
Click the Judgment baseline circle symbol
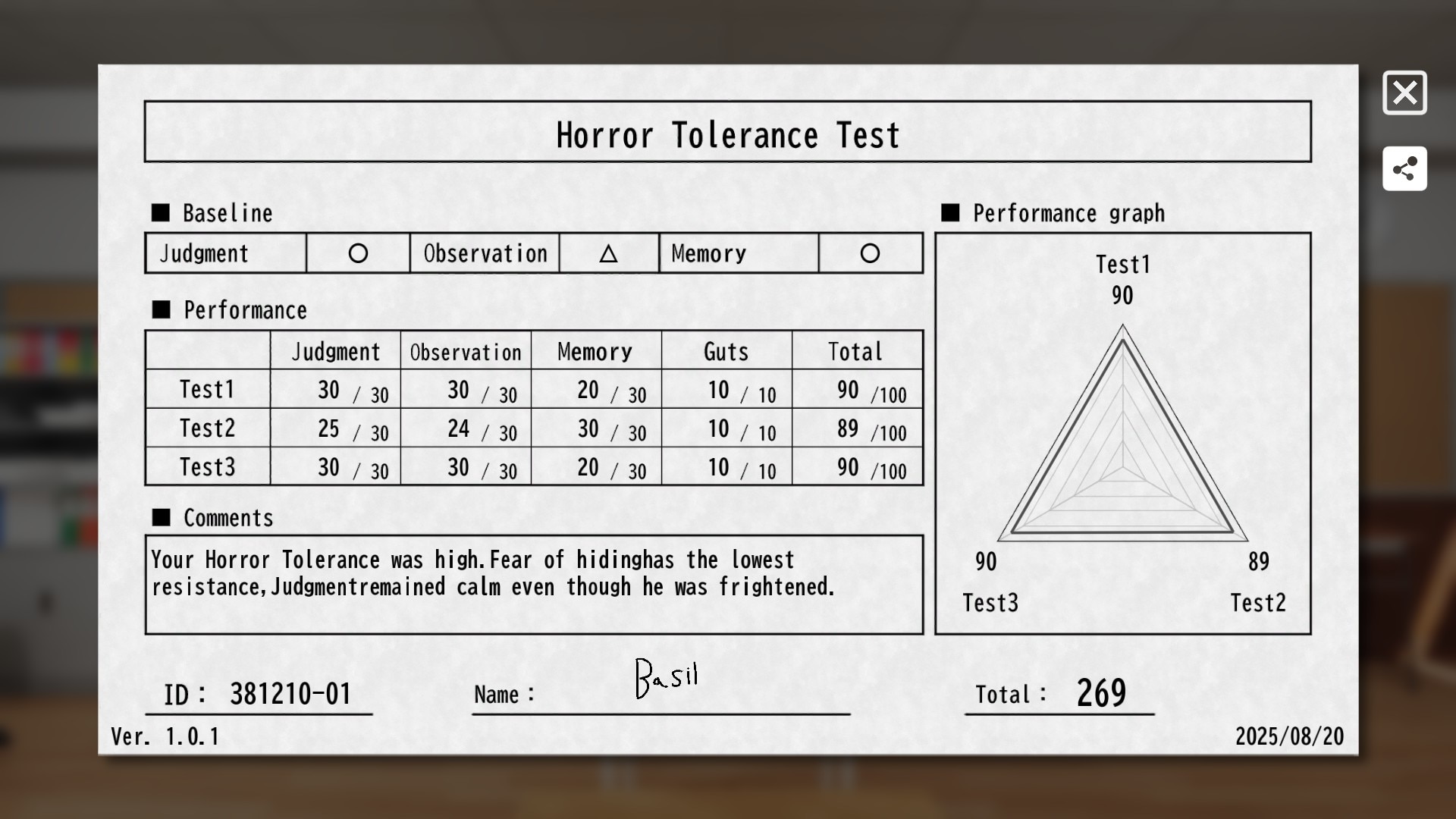click(358, 253)
